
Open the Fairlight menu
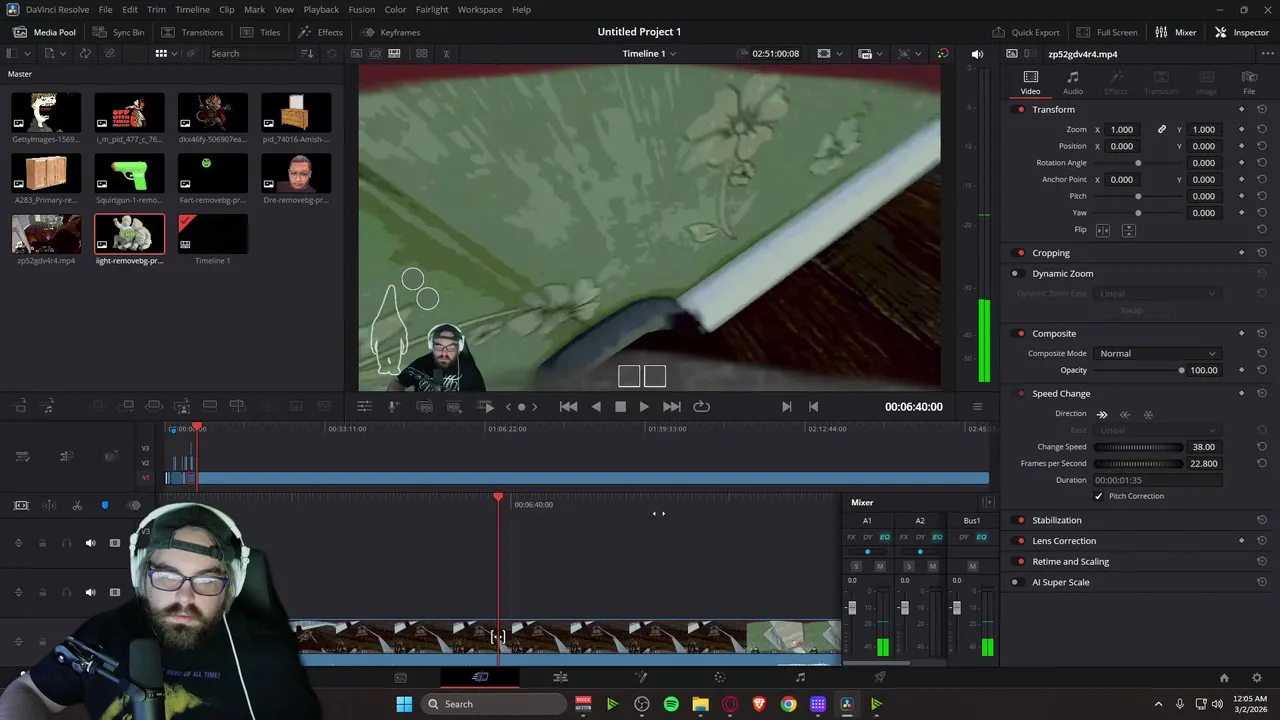click(x=432, y=9)
